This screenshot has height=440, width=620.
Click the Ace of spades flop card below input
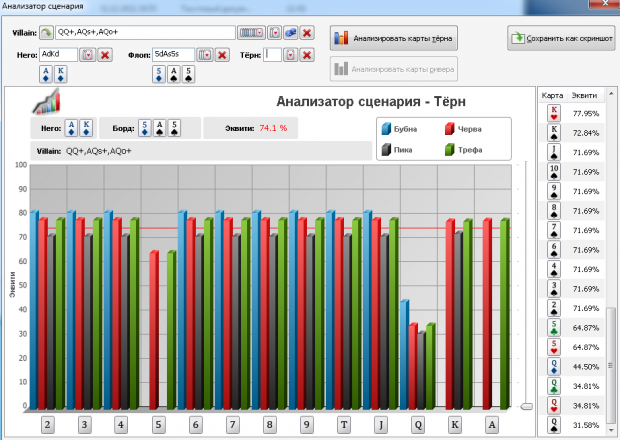point(174,74)
